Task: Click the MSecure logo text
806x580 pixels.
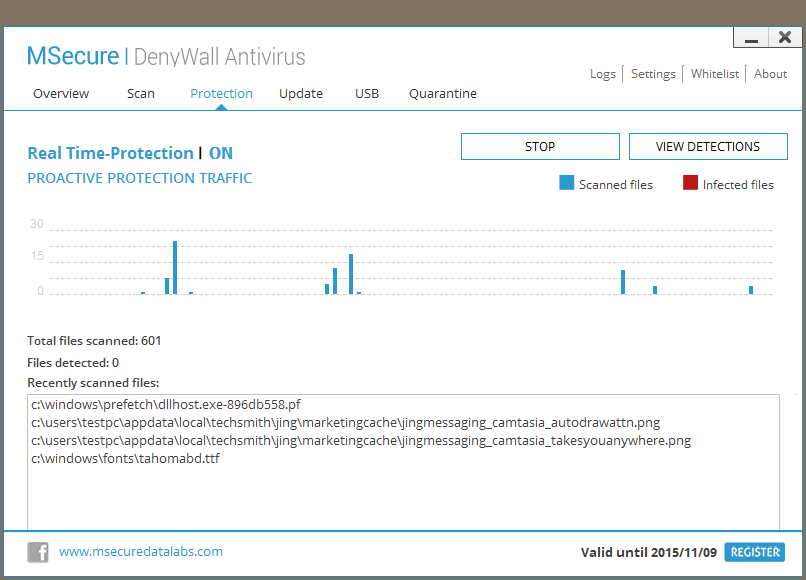Action: click(73, 56)
